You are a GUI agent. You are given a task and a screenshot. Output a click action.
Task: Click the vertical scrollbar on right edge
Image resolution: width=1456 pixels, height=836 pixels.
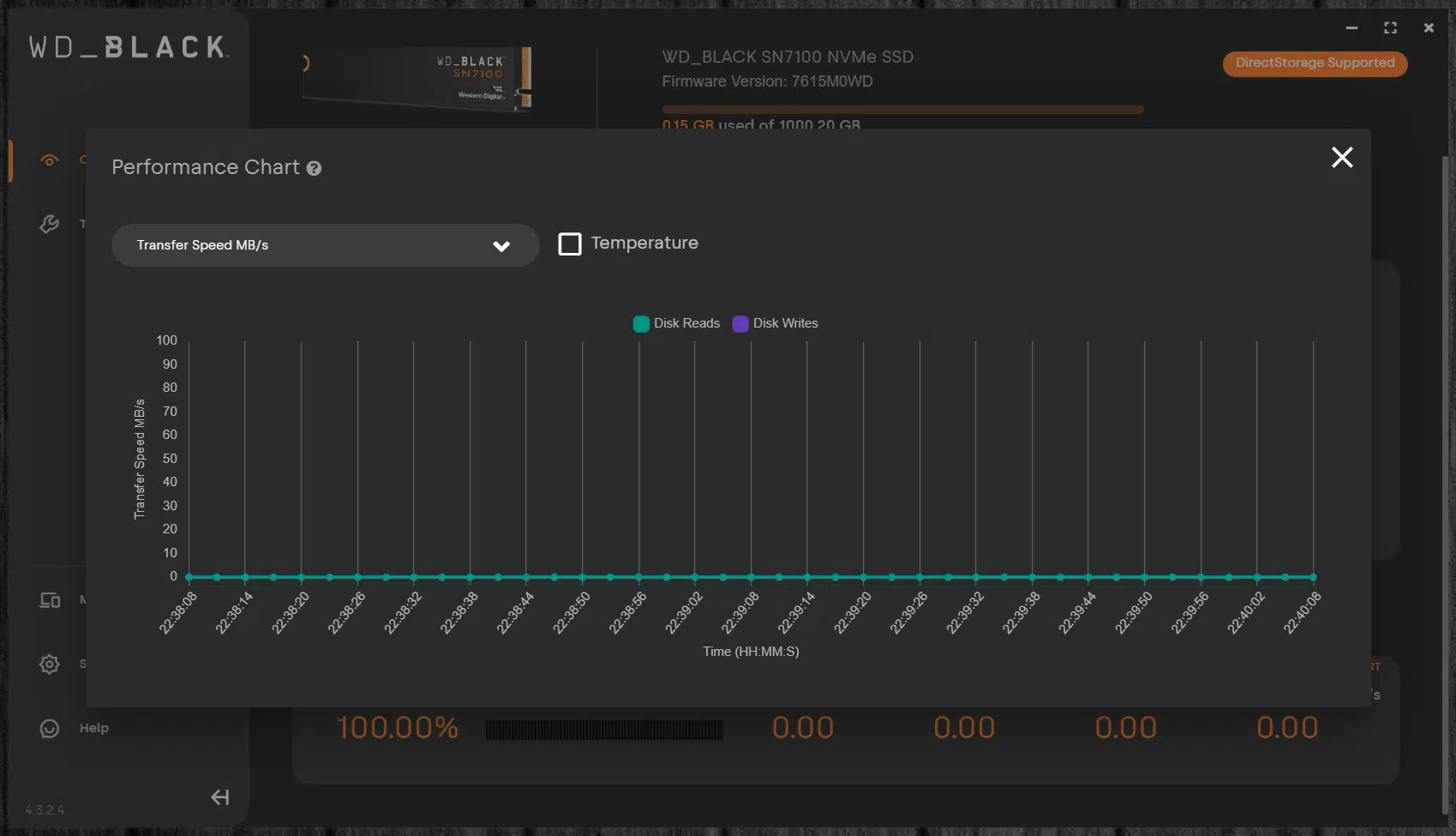click(1446, 484)
